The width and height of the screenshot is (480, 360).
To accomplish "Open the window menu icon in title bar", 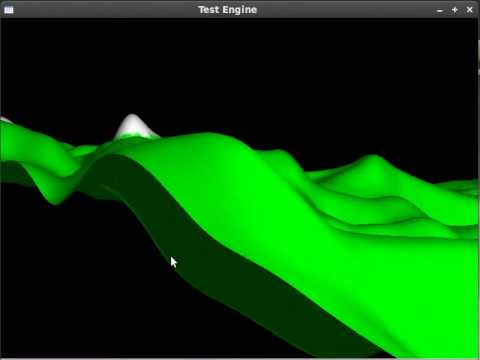I will point(9,10).
